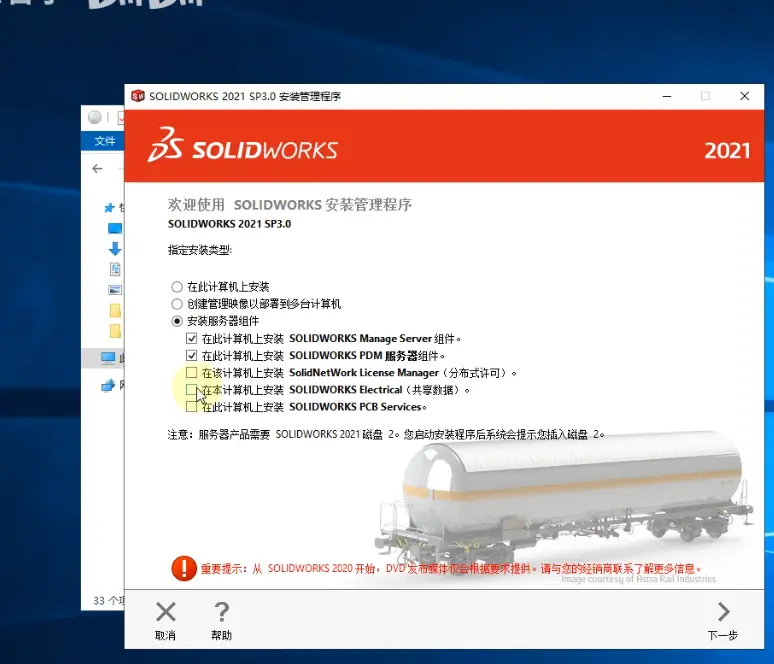Choose 'Create administrative image' (创建管理映像) radio option
The height and width of the screenshot is (664, 774).
(177, 304)
